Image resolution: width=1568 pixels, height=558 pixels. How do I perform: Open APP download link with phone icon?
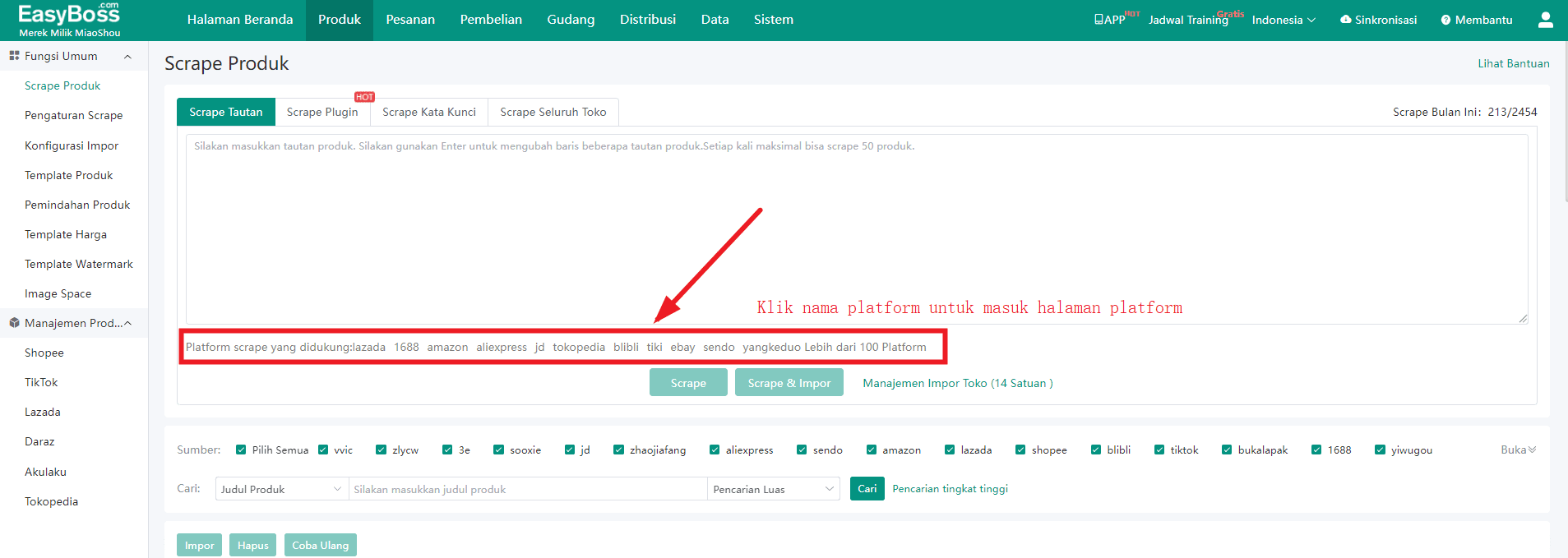tap(1109, 20)
